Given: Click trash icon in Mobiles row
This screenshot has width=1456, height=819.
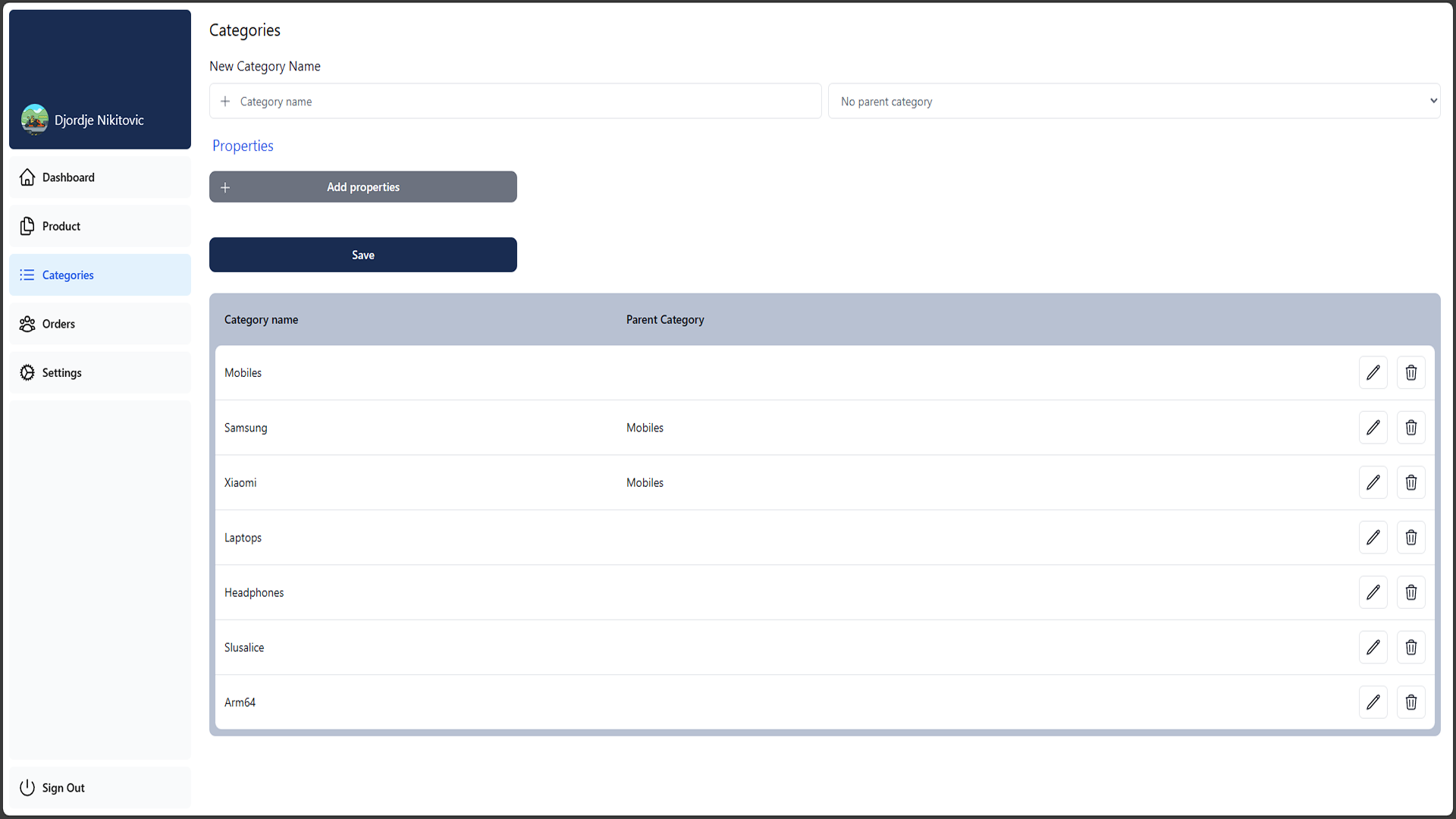Looking at the screenshot, I should click(x=1410, y=372).
